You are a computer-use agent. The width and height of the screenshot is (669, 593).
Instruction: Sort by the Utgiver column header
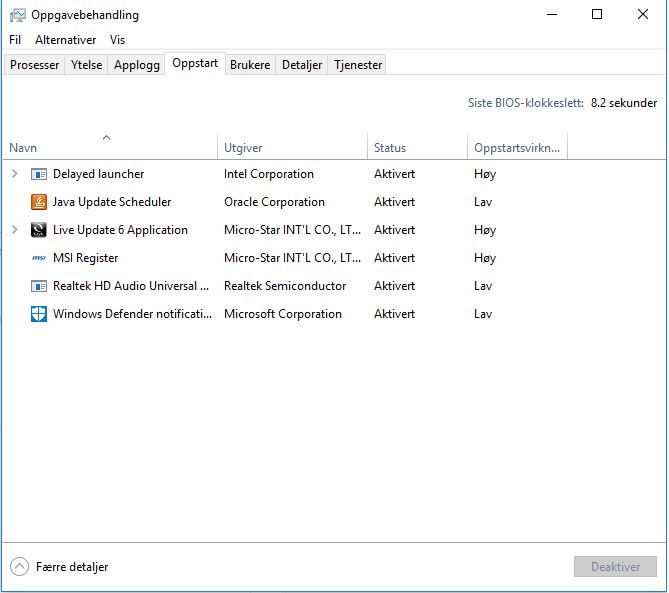pos(292,146)
